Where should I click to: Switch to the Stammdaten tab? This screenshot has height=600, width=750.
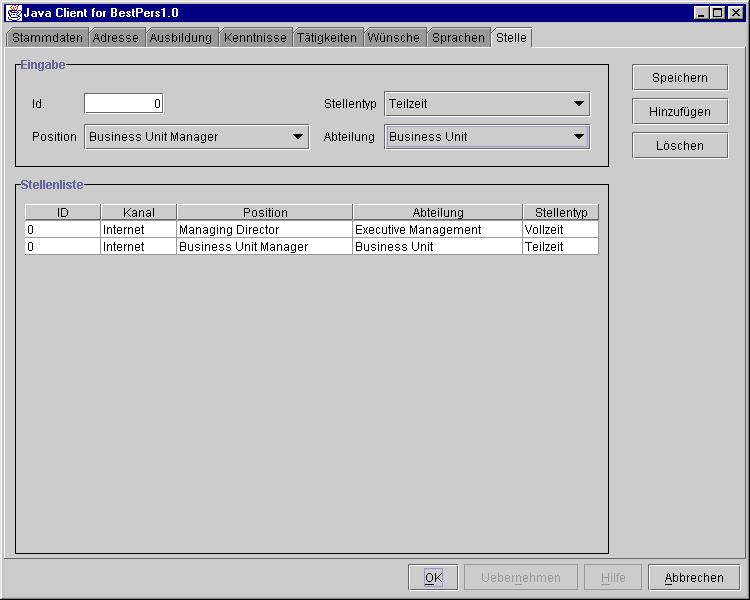[x=47, y=38]
